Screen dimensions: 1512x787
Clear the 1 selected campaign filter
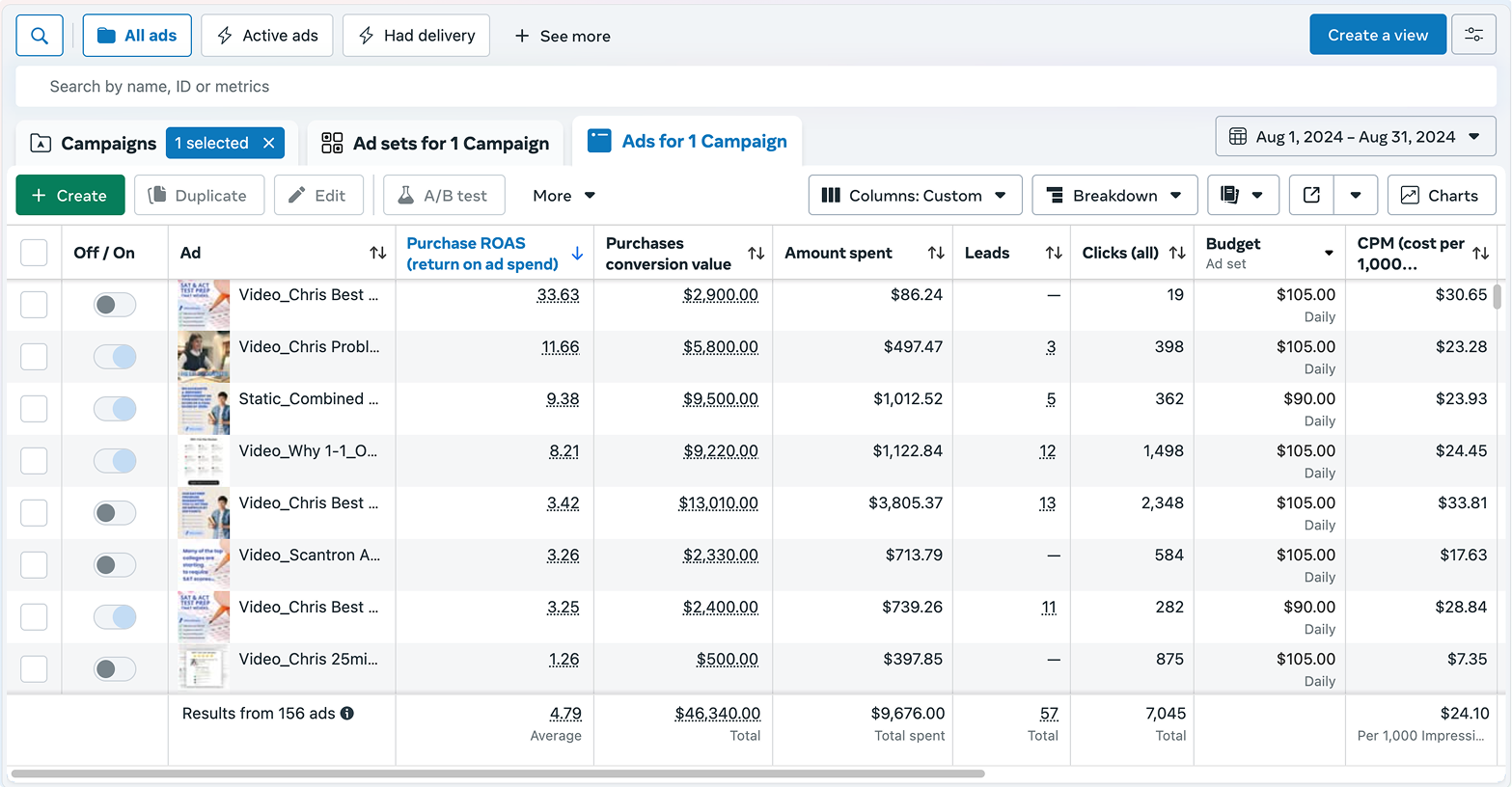point(269,143)
